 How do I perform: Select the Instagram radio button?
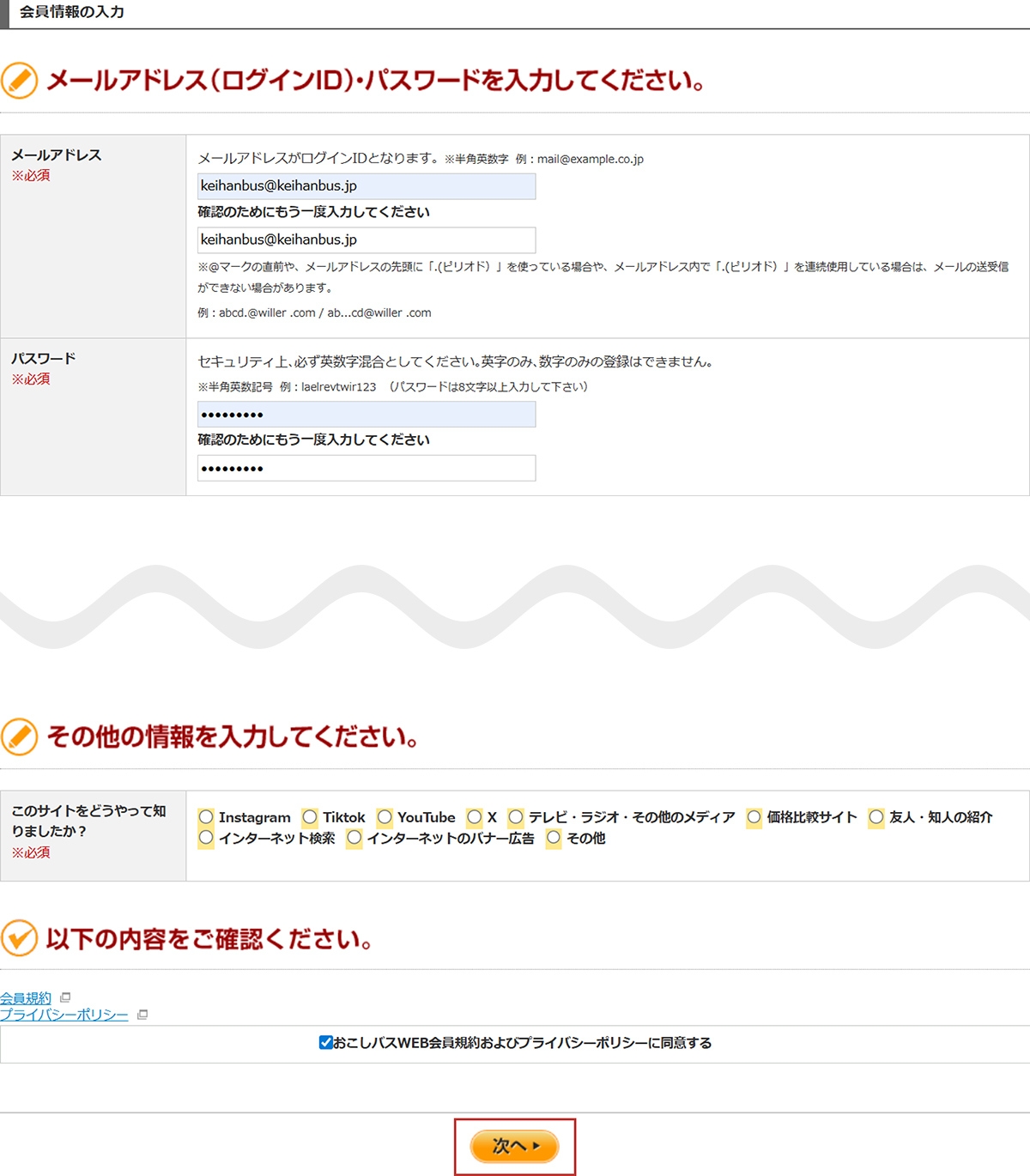[206, 817]
